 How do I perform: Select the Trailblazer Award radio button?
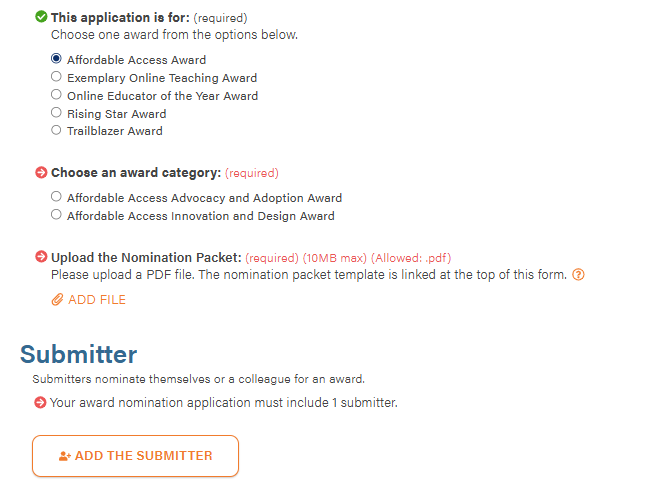point(57,130)
